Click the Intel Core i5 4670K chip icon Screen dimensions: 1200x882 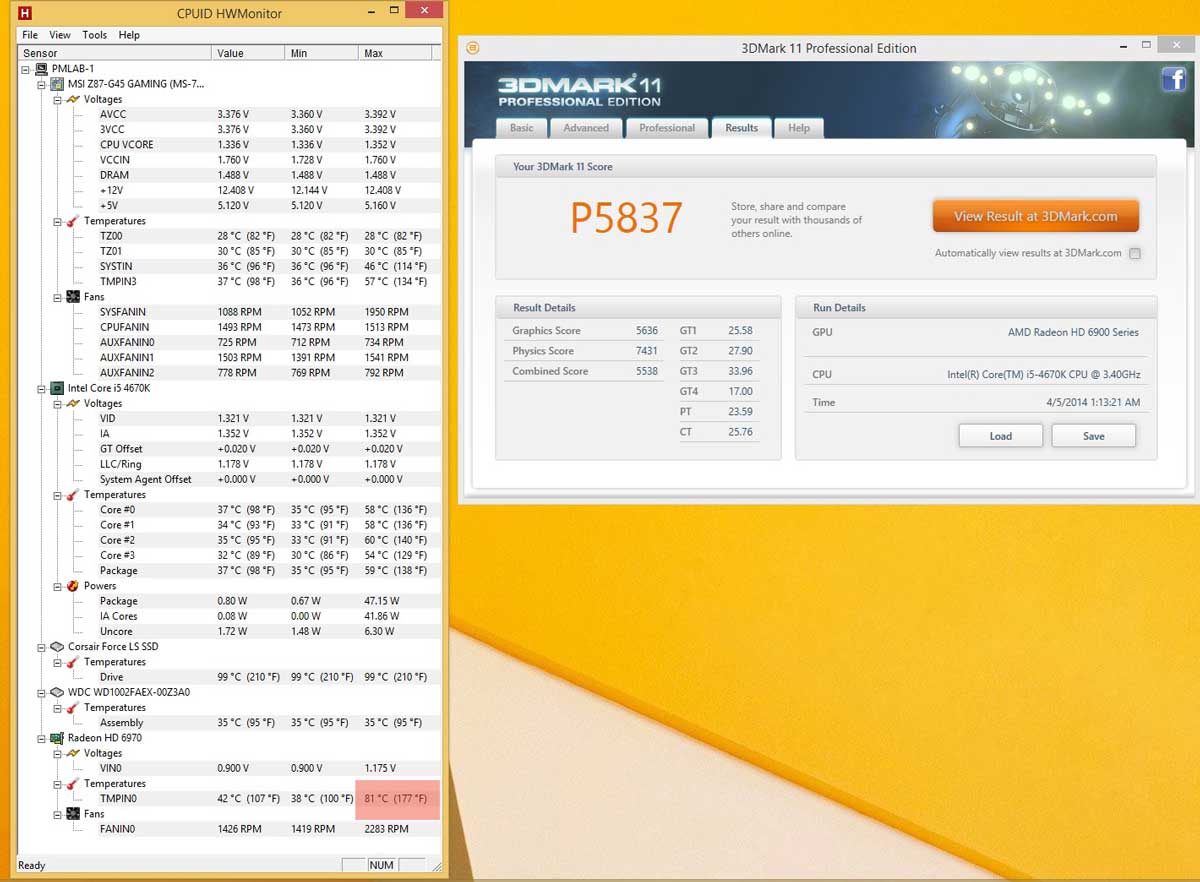click(x=57, y=388)
